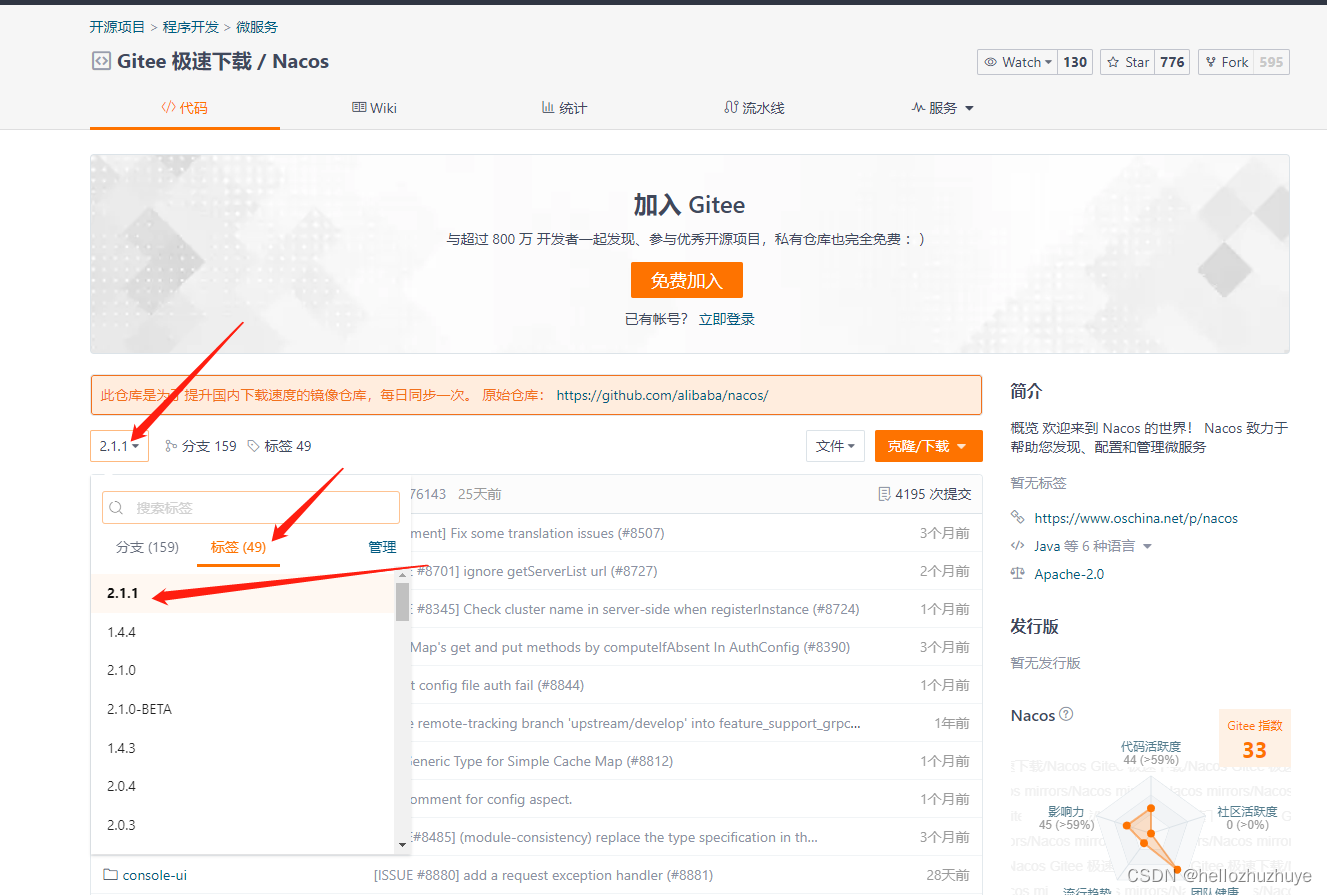The image size is (1327, 895).
Task: Click the tag list scrollbar thumb
Action: 402,602
